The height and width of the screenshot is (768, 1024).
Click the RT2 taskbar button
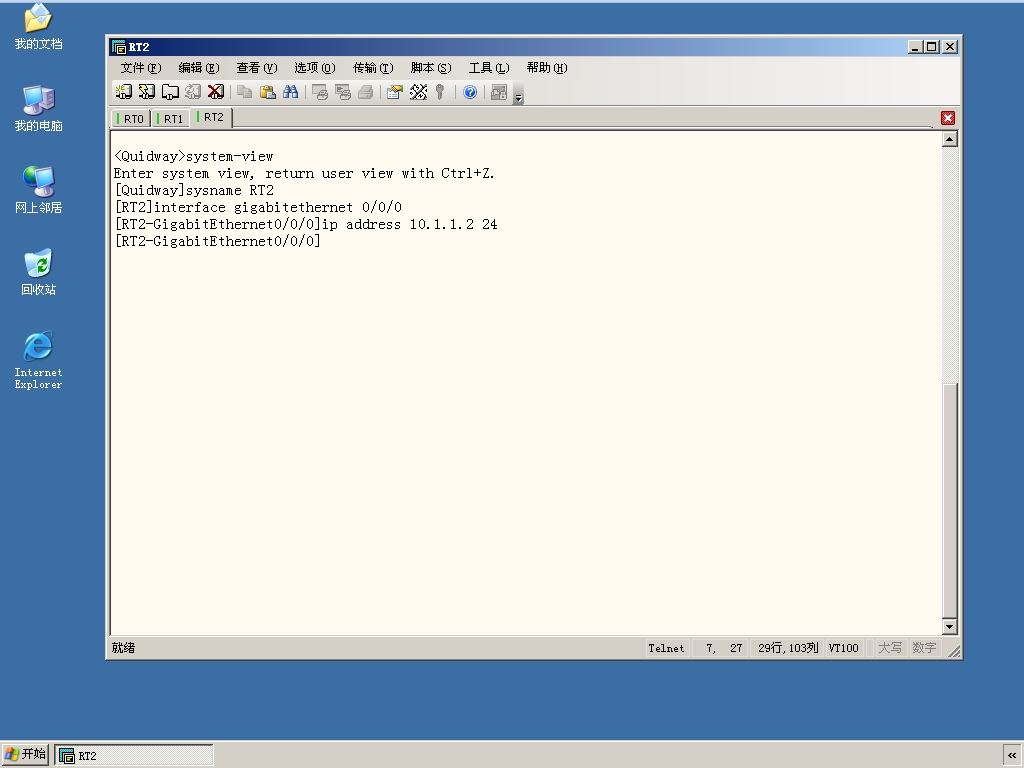[134, 756]
